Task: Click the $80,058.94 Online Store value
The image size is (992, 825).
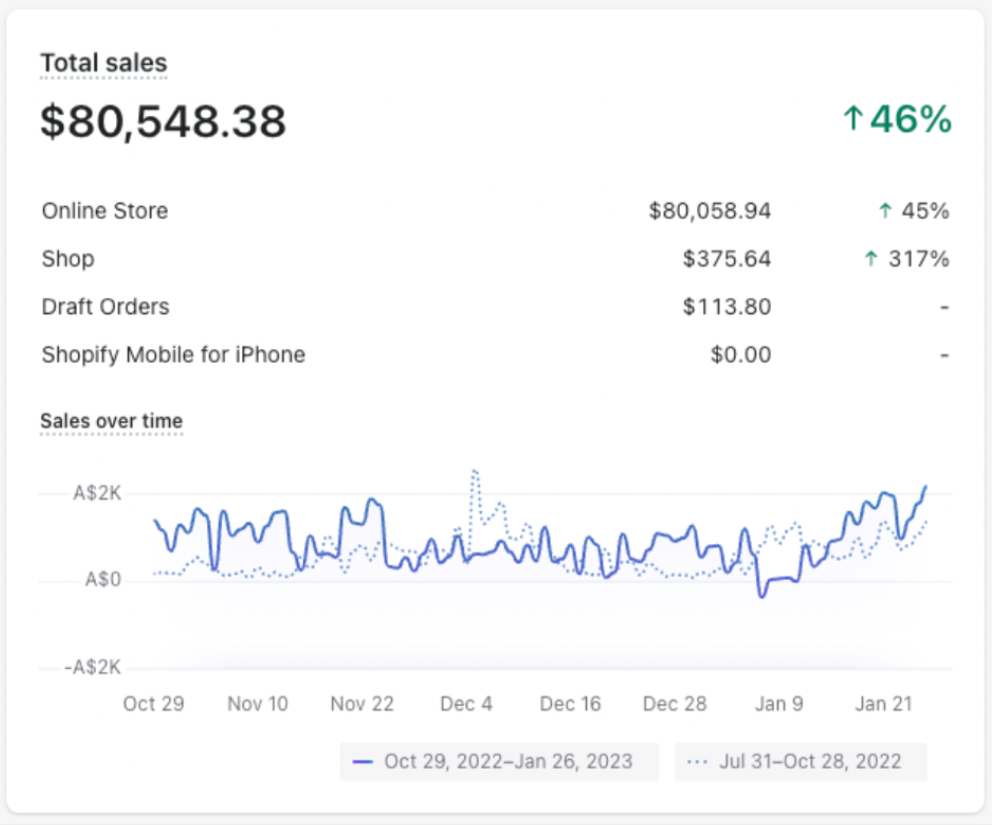Action: point(710,211)
